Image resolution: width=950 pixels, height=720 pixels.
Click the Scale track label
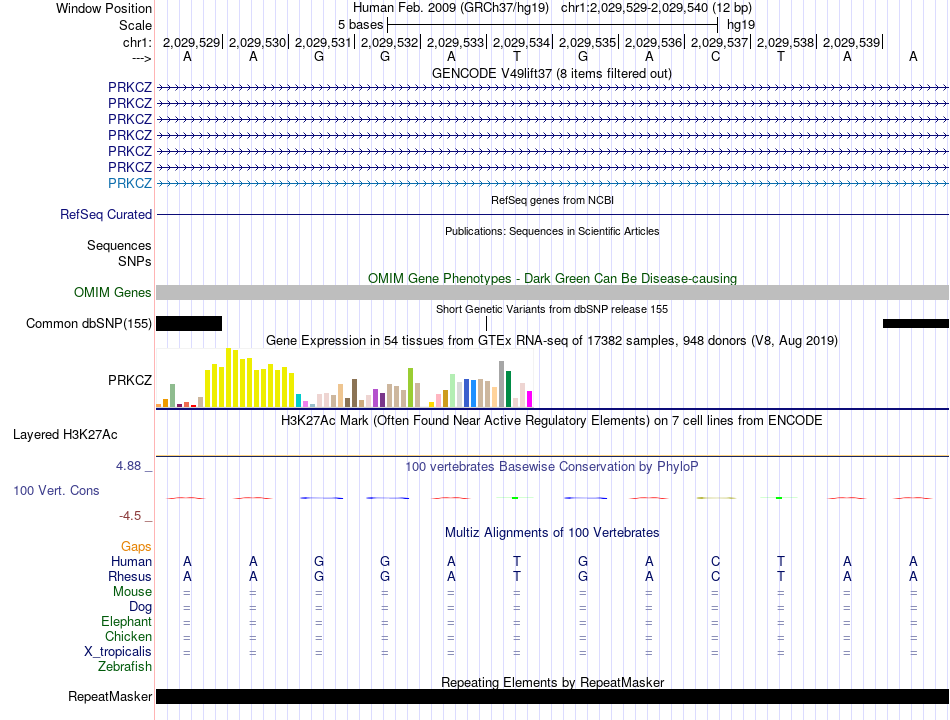click(135, 25)
